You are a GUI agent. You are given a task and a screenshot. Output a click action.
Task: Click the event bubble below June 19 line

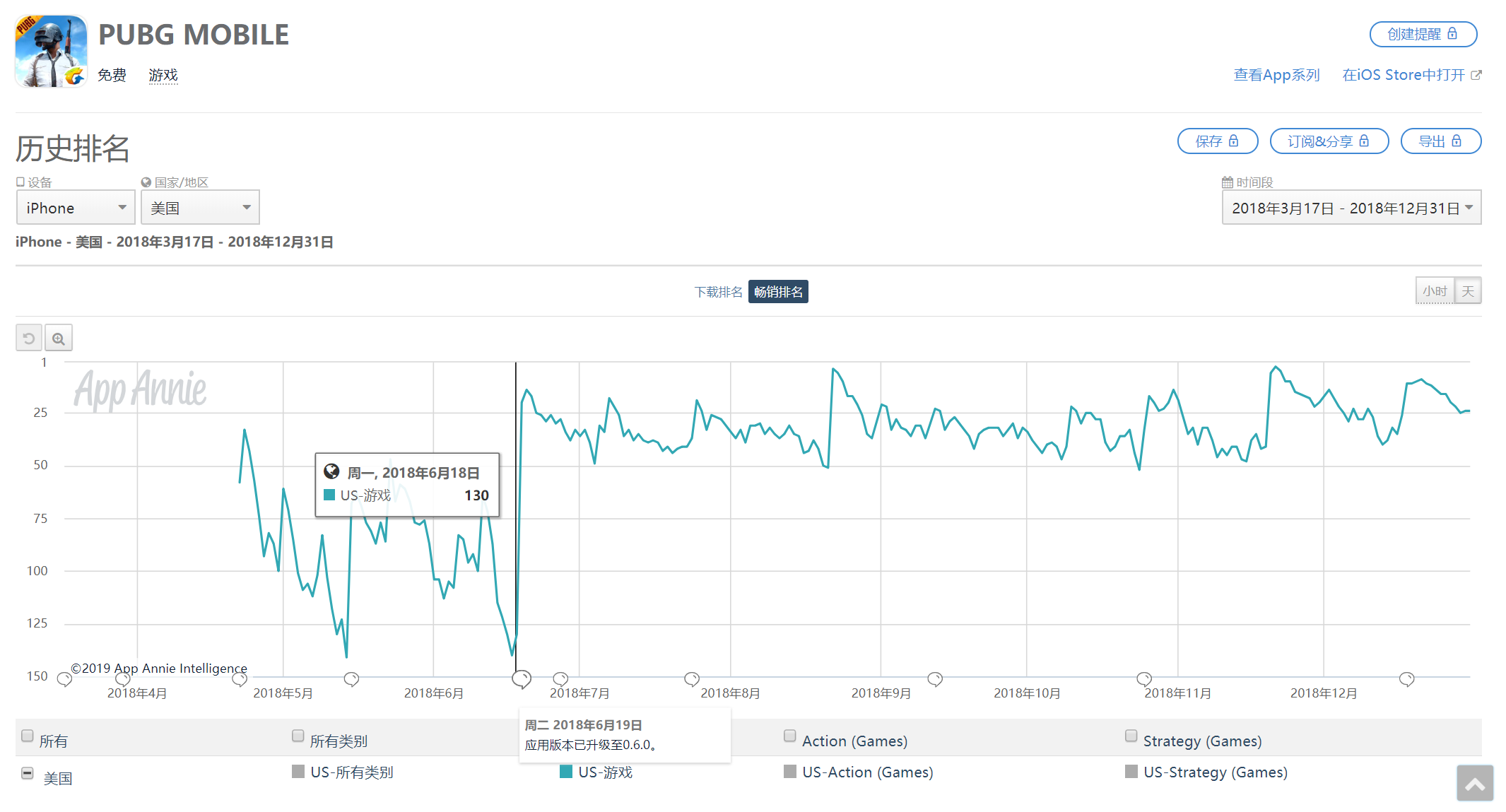click(522, 679)
